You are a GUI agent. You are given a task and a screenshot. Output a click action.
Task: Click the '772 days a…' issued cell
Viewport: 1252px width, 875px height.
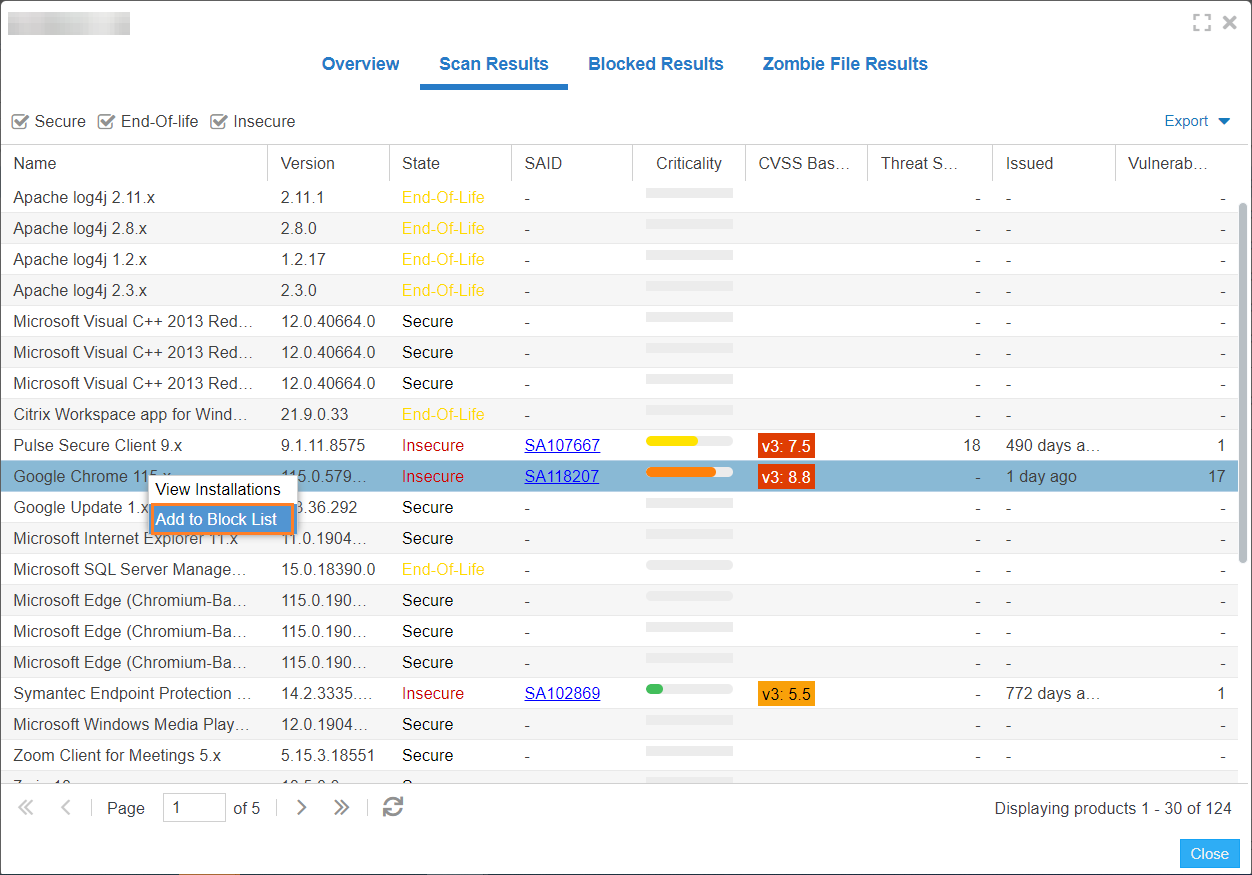click(x=1053, y=694)
